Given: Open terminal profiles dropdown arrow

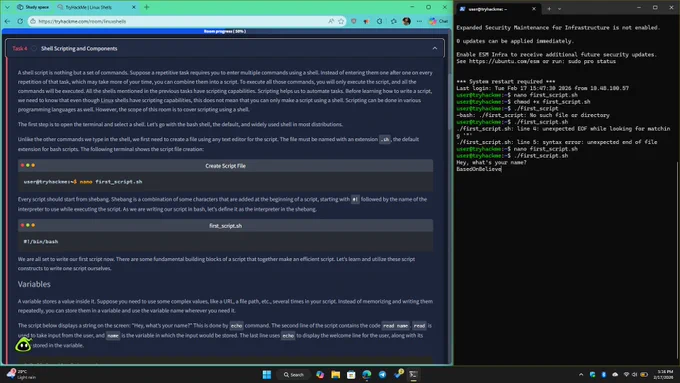Looking at the screenshot, I should point(559,9).
